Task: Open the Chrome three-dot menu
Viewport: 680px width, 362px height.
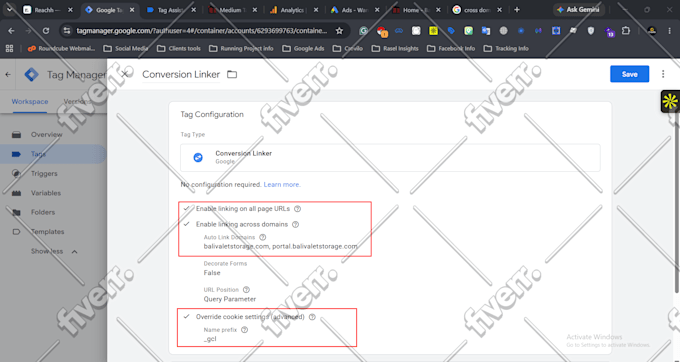Action: click(x=670, y=31)
